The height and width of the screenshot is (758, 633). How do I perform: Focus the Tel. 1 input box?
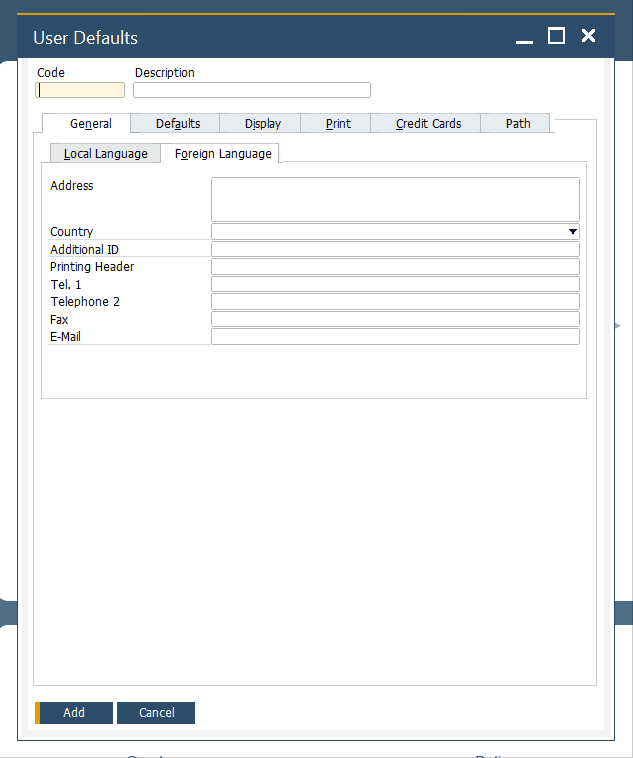[x=395, y=285]
